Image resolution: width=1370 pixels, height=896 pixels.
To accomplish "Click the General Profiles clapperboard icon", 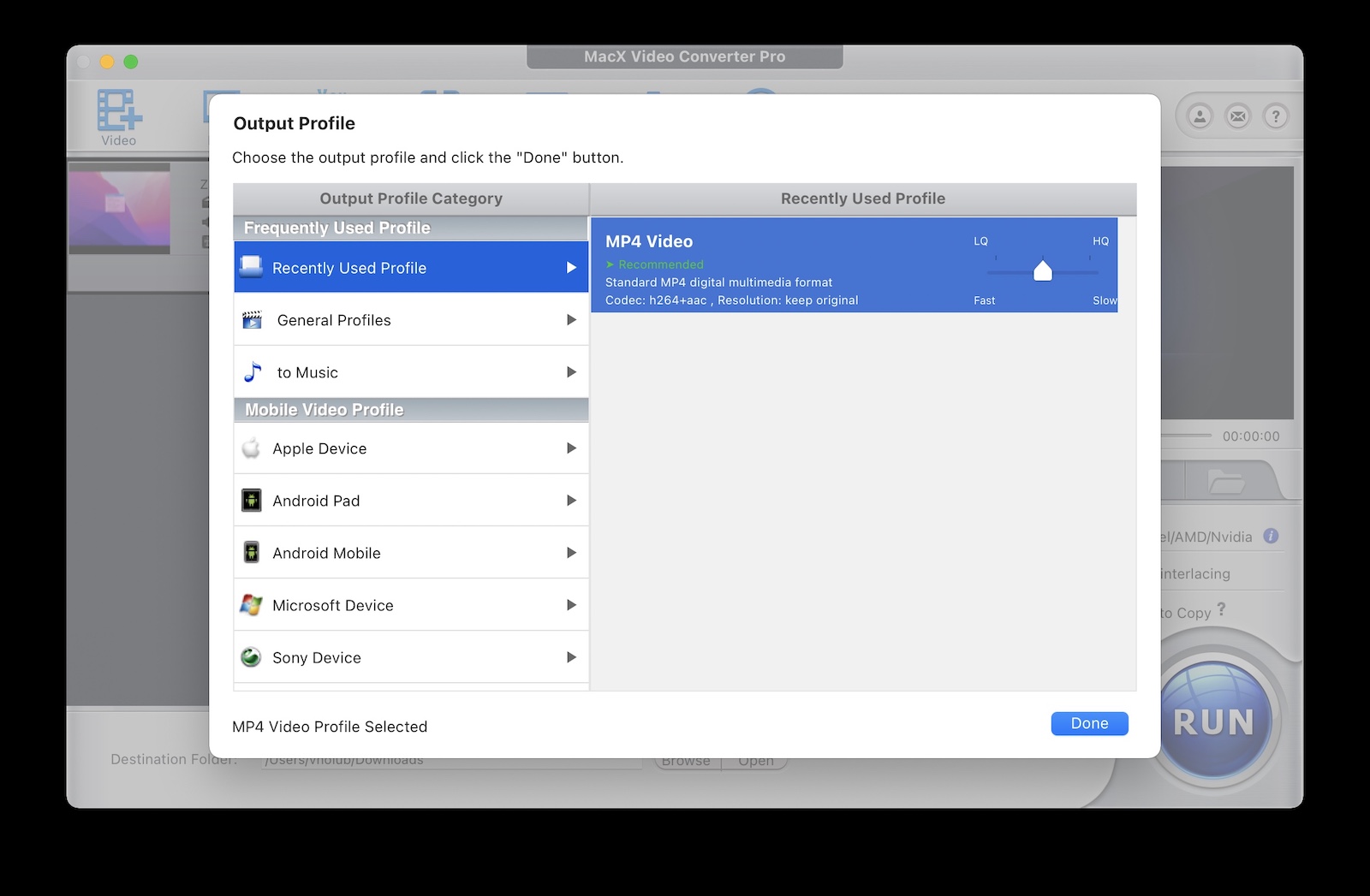I will (252, 320).
